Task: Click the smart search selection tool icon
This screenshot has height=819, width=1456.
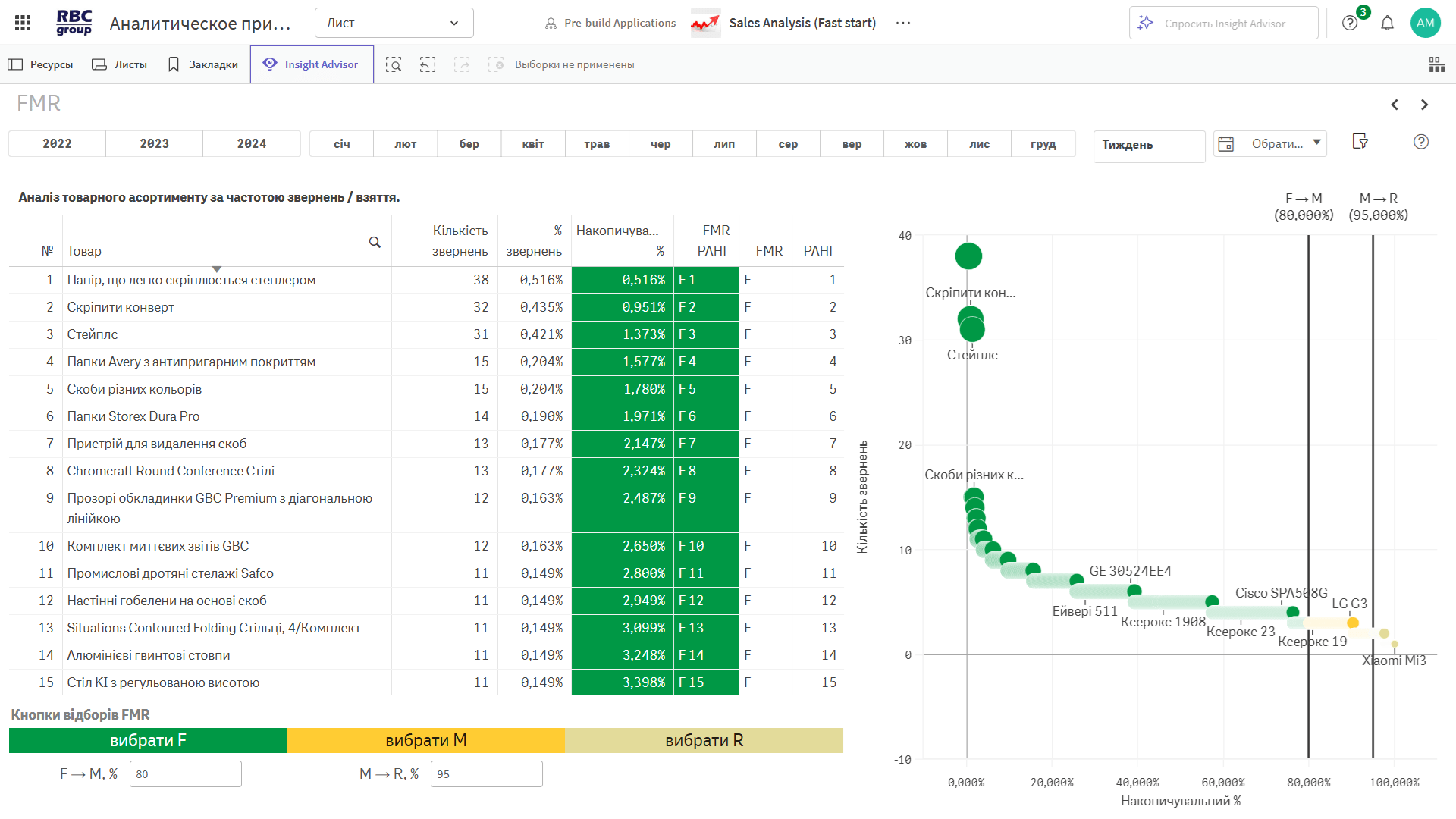Action: [393, 64]
